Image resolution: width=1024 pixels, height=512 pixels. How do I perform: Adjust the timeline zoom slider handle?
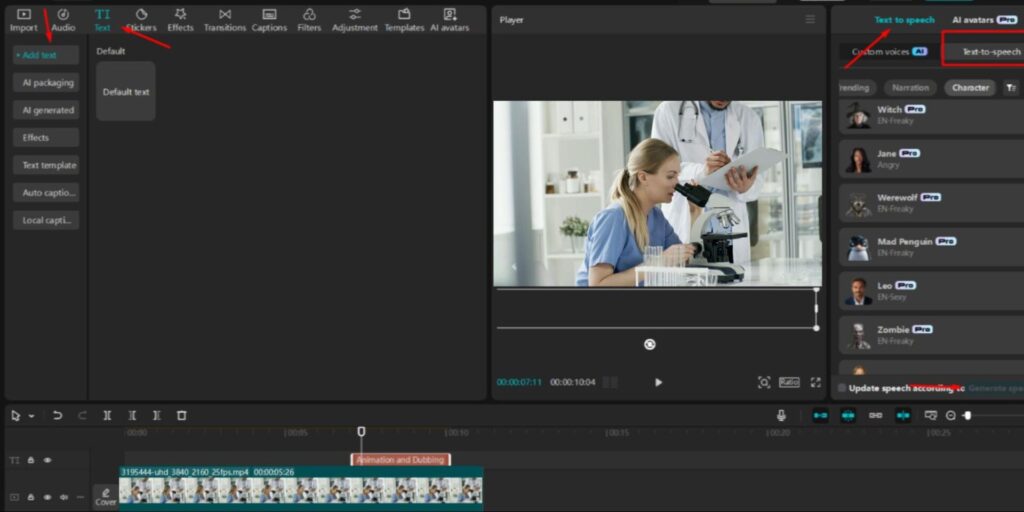967,415
